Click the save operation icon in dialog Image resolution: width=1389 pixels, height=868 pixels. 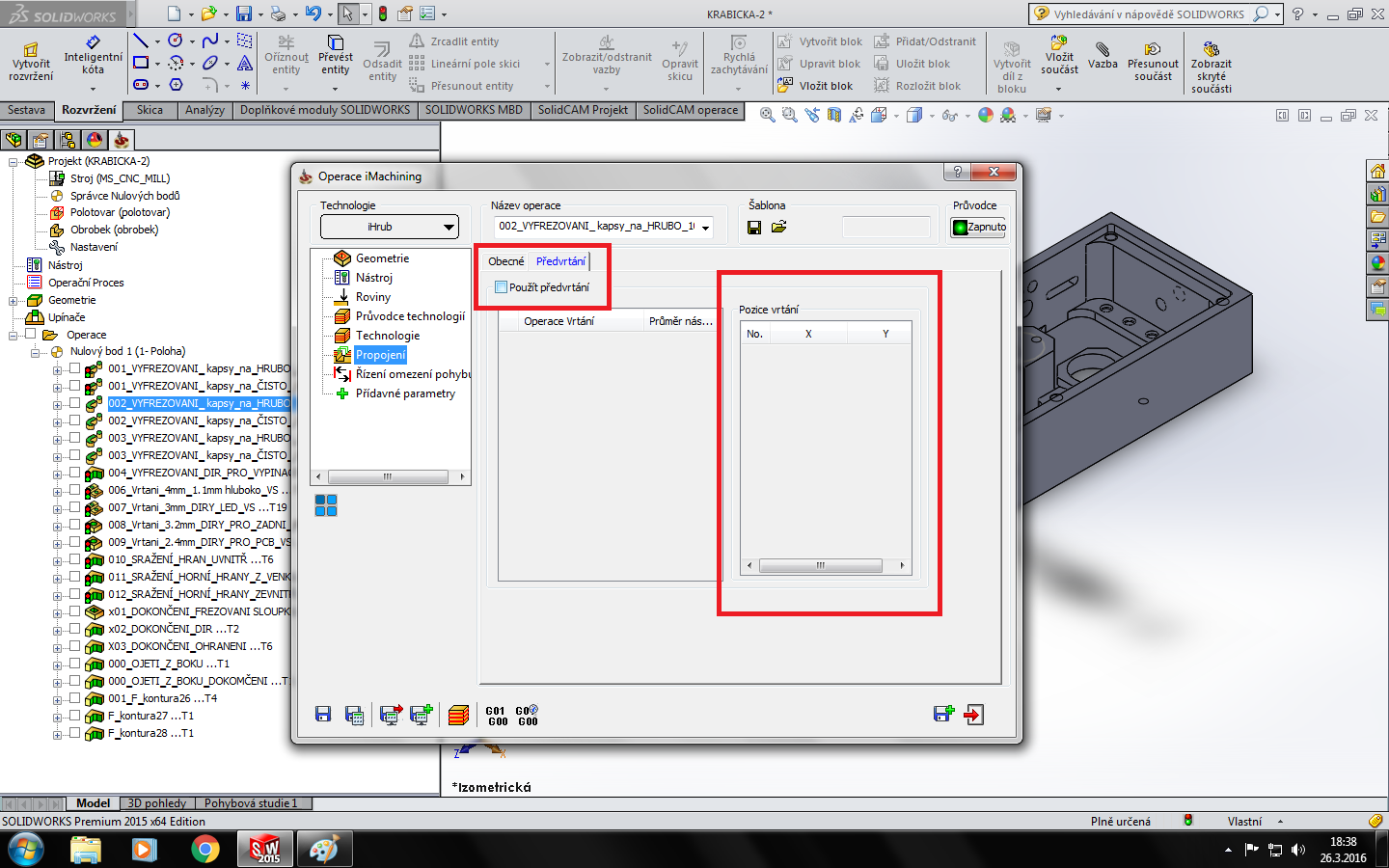[323, 715]
